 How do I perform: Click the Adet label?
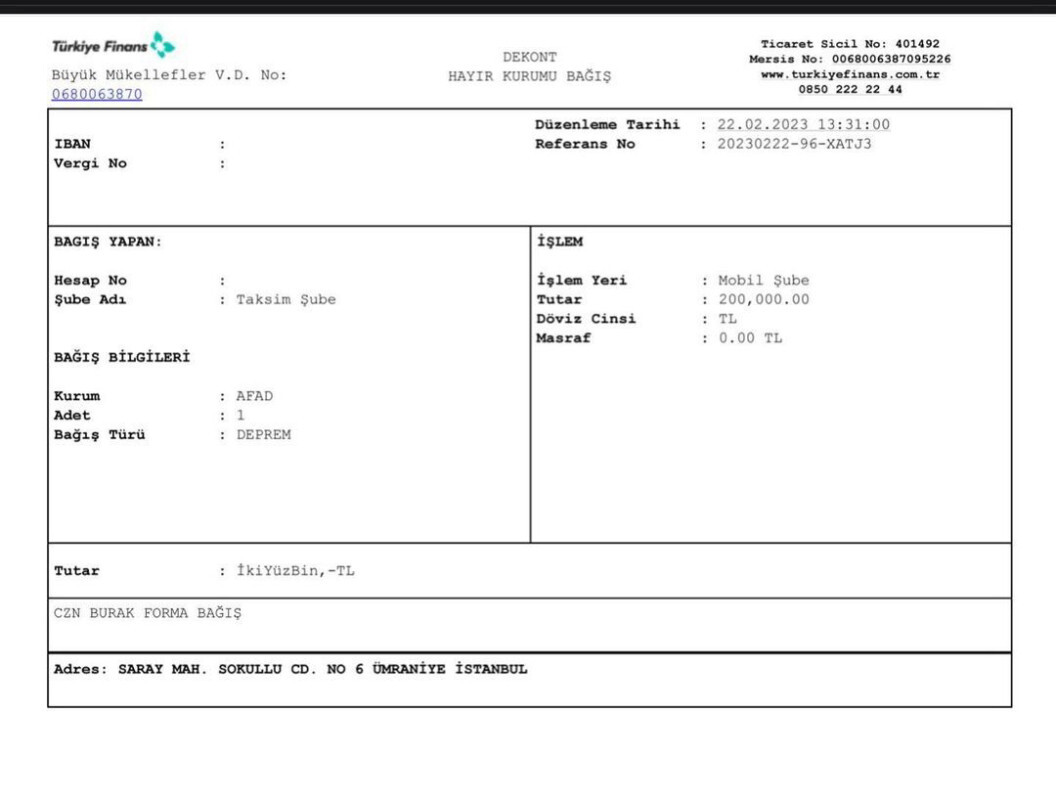[72, 415]
